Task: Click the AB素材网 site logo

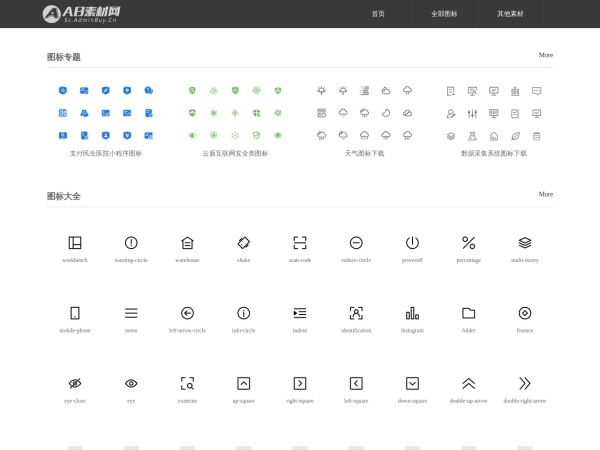Action: [81, 14]
